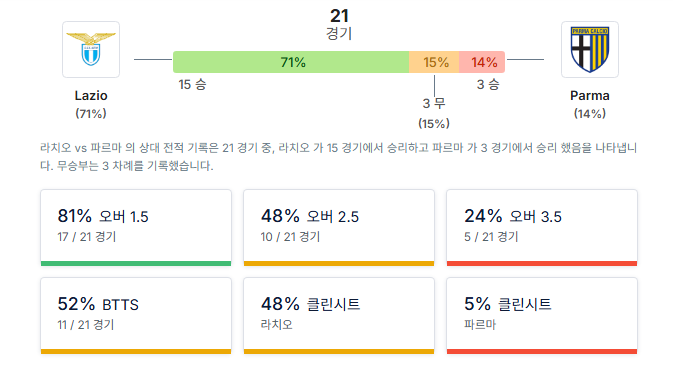This screenshot has width=673, height=366.
Task: Select the orange 15% draw bar segment
Action: pos(434,62)
